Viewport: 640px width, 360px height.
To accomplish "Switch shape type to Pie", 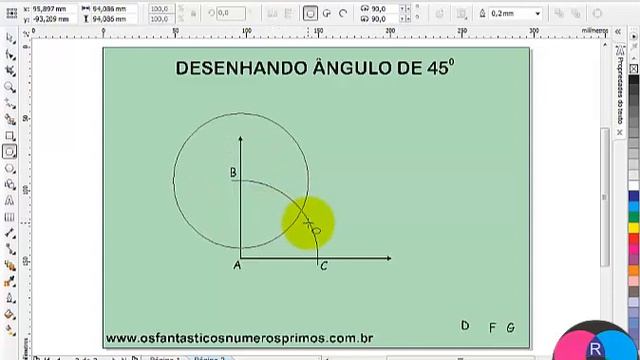I will [x=327, y=13].
